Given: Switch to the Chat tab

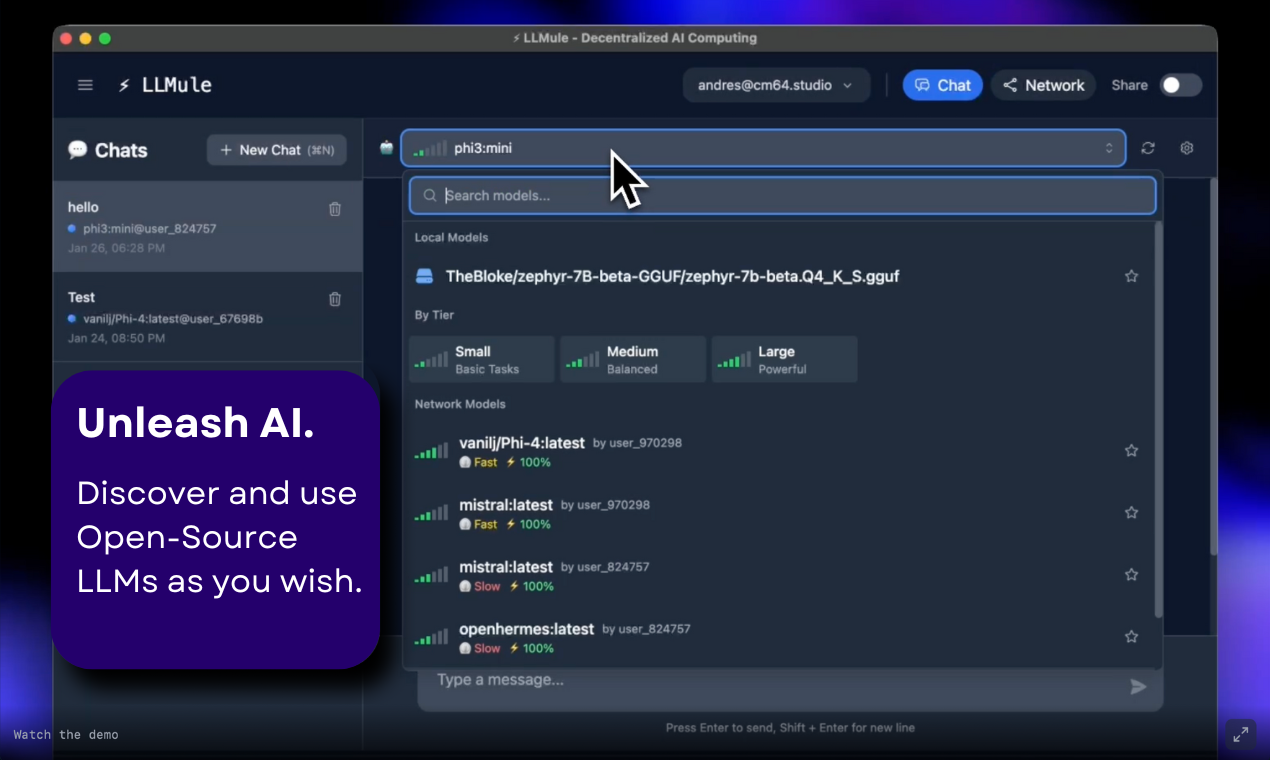Looking at the screenshot, I should point(942,85).
